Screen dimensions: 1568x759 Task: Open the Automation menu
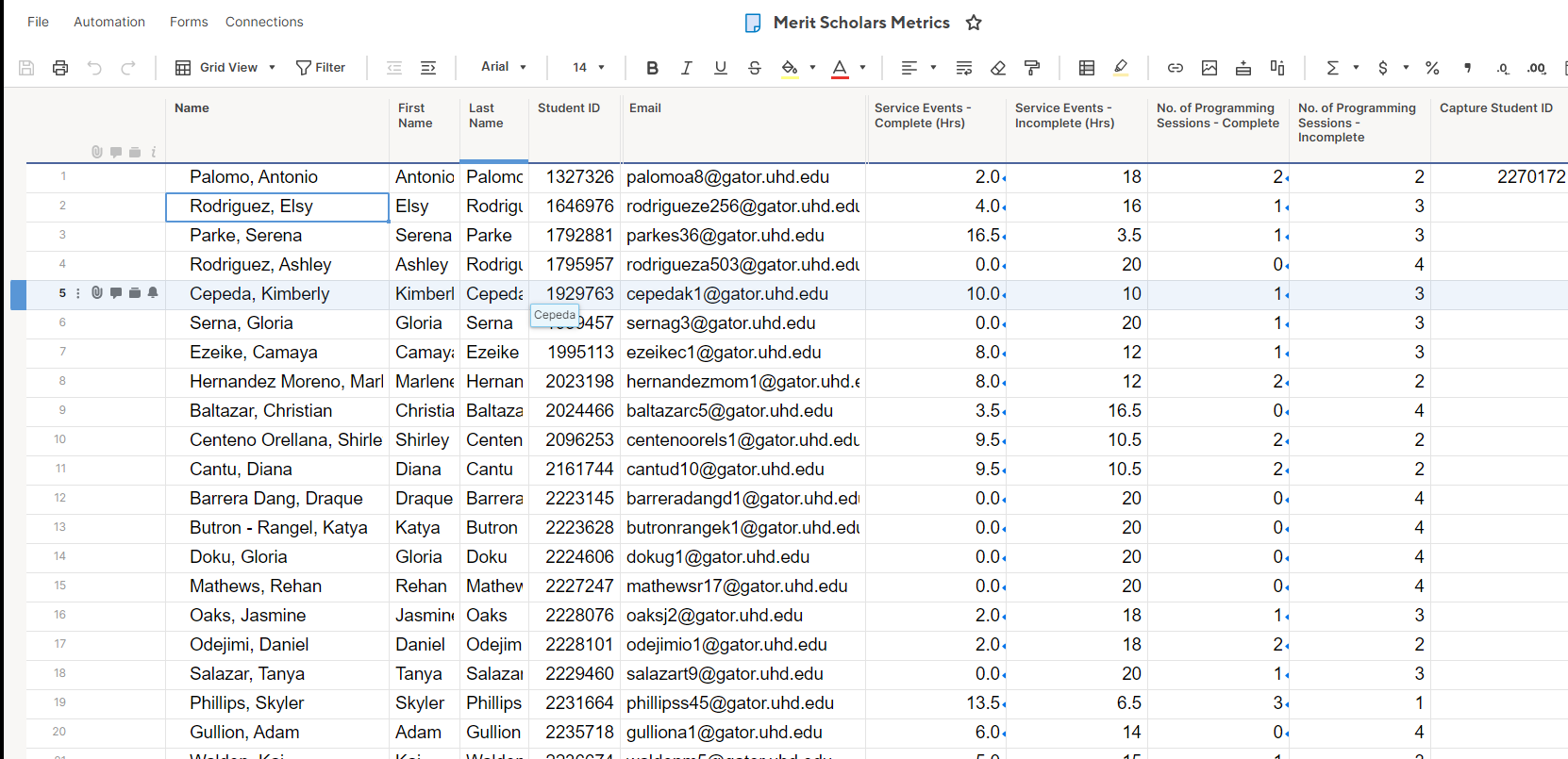[x=109, y=22]
